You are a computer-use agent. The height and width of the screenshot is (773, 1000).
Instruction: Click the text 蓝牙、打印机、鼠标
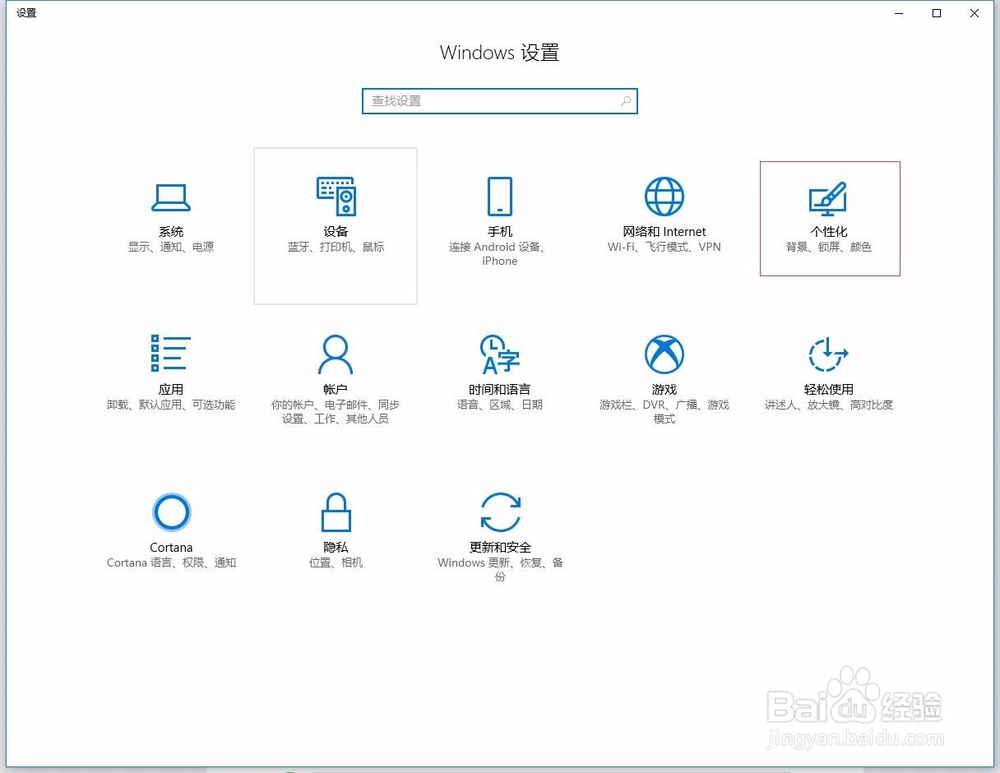tap(335, 247)
